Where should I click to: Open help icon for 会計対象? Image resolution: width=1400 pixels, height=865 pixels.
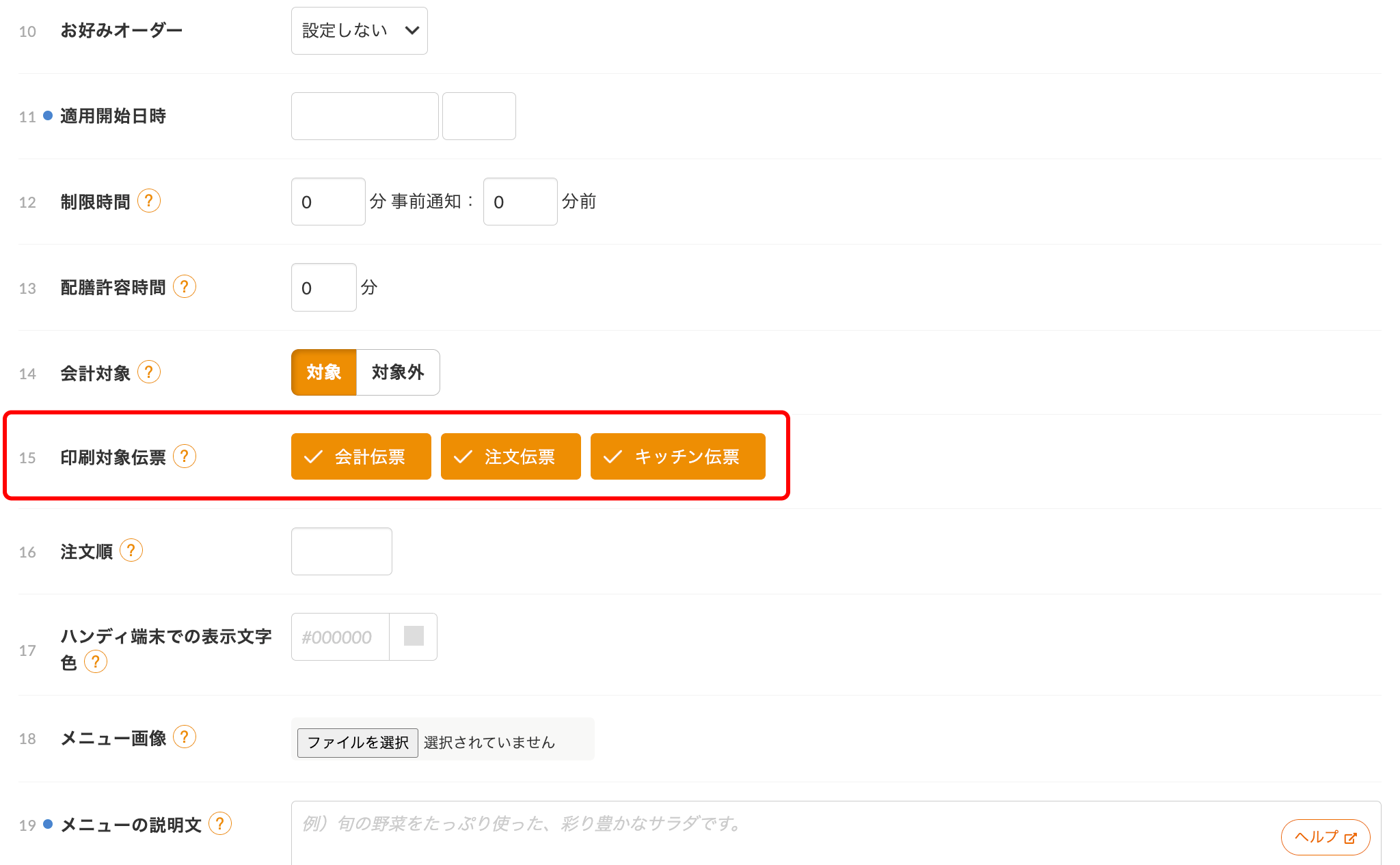pyautogui.click(x=149, y=372)
